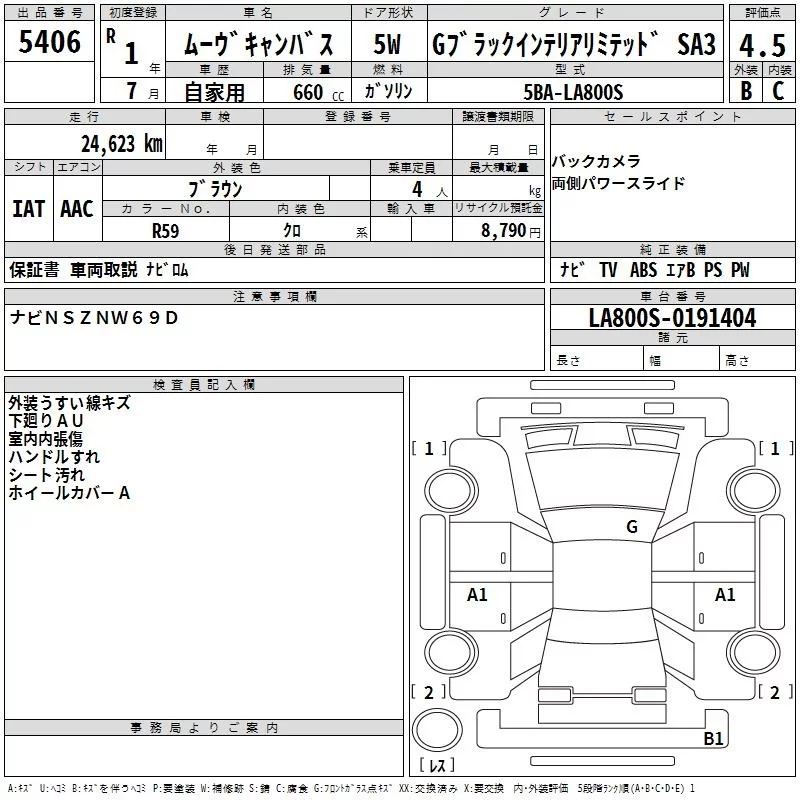Click the displacement value 660 cc
The image size is (800, 800).
(x=318, y=92)
